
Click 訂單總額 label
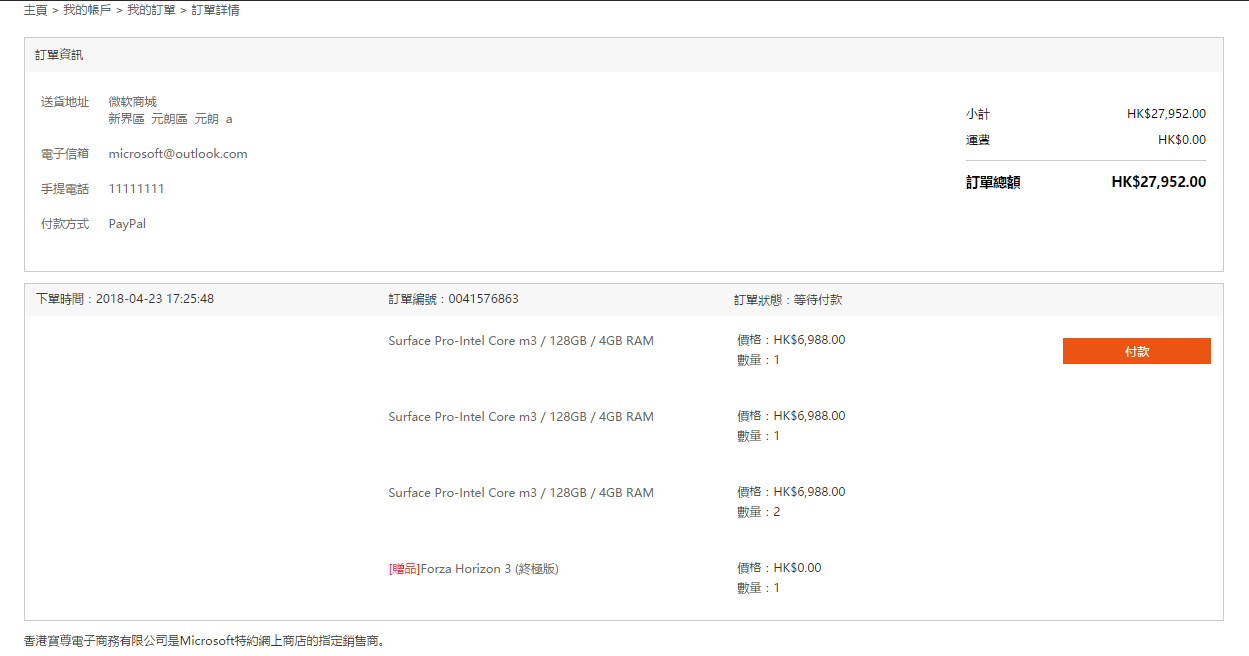(x=993, y=182)
